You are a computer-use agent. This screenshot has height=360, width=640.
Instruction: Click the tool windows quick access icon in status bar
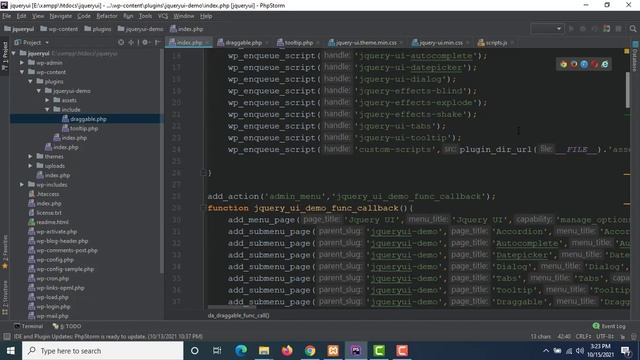(x=7, y=336)
